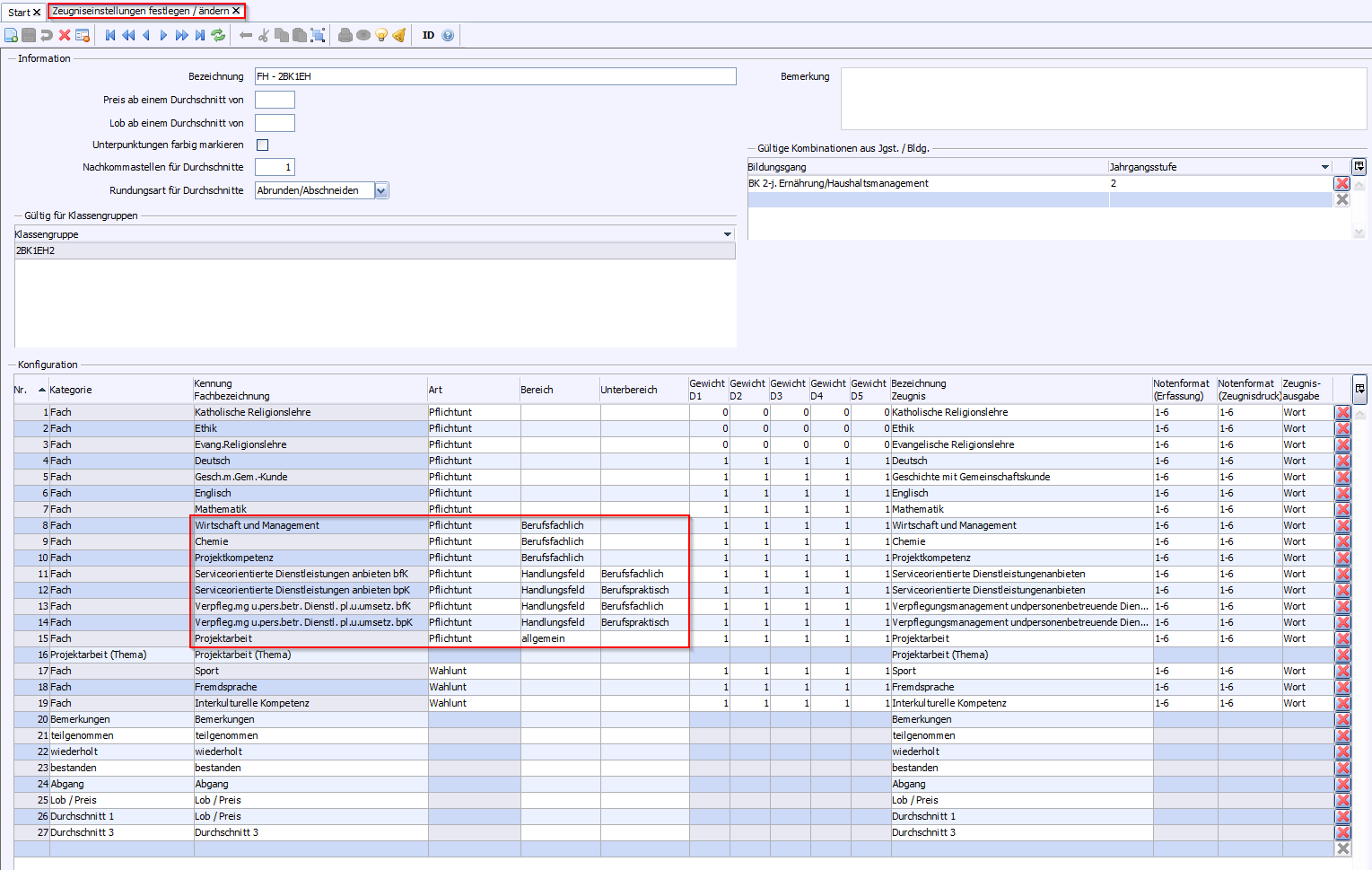Viewport: 1372px width, 870px height.
Task: Open Rundungsart für Durchschnitte dropdown
Action: coord(381,190)
